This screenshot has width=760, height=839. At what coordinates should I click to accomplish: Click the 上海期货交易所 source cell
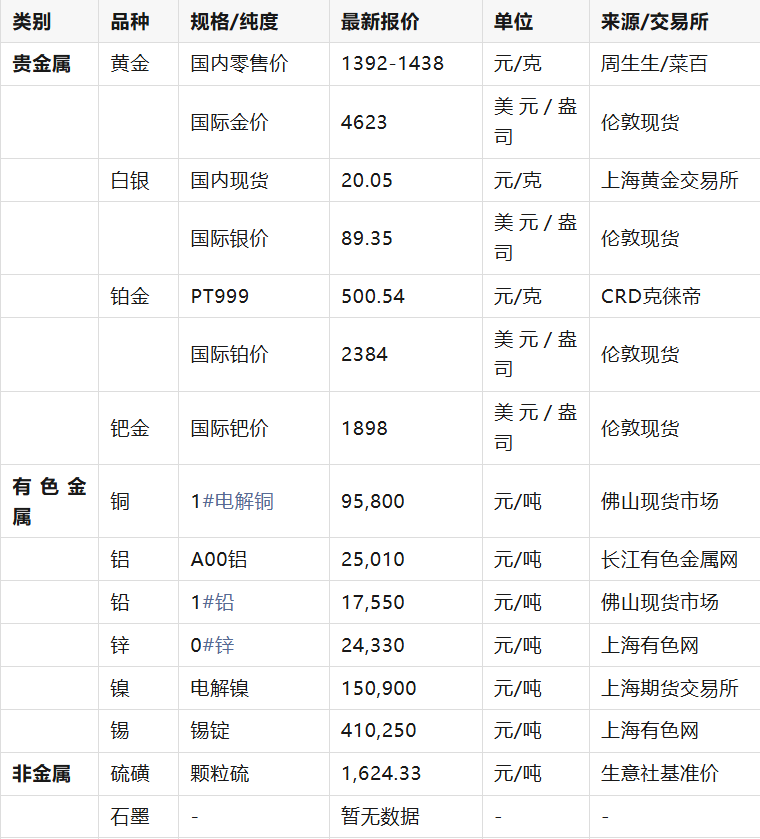[x=669, y=688]
